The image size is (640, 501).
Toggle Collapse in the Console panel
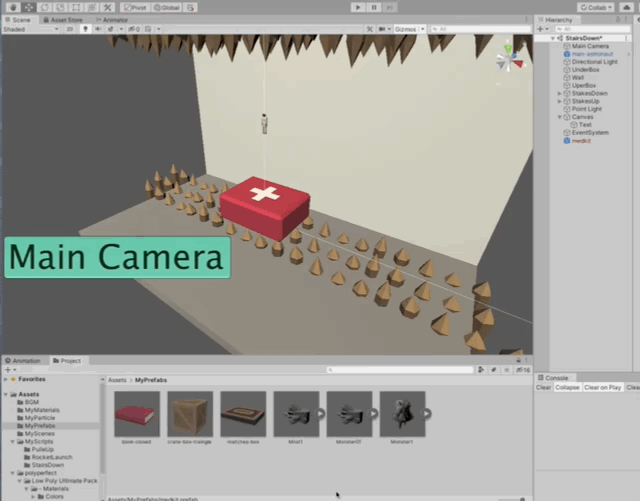[568, 387]
